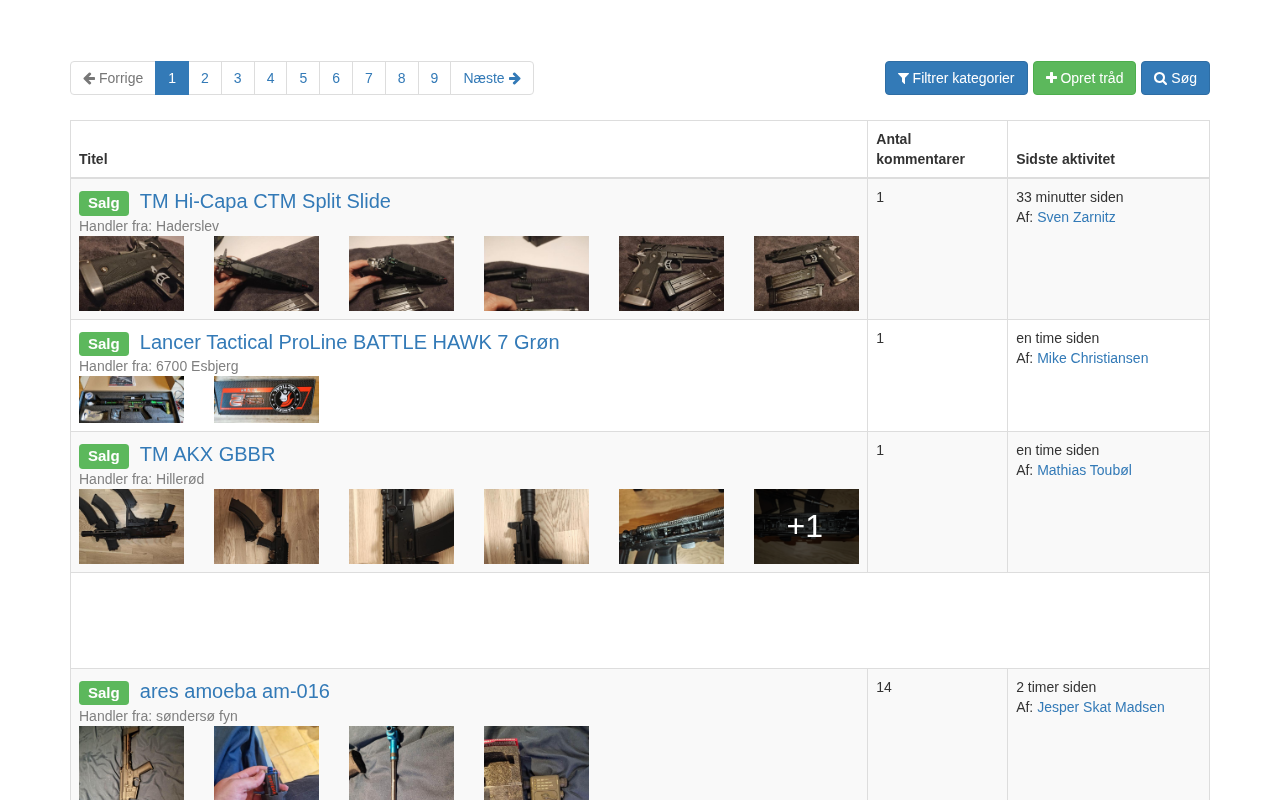Go to pagination page 5
Image resolution: width=1280 pixels, height=800 pixels.
click(x=303, y=78)
